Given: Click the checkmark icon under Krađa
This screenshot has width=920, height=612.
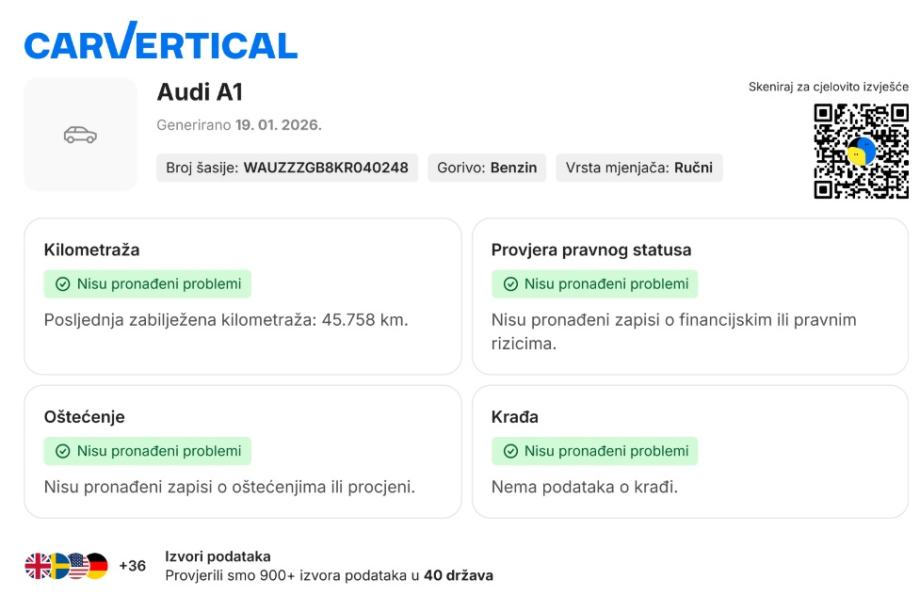Looking at the screenshot, I should coord(510,451).
